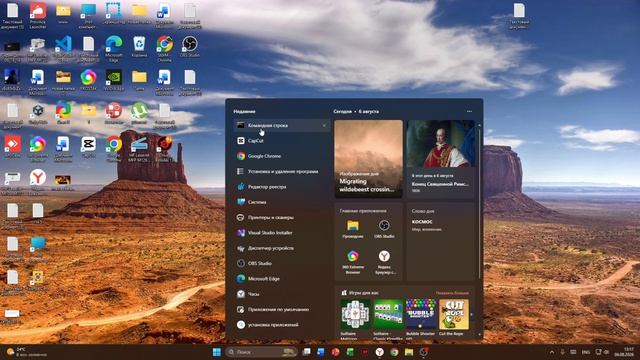Click the panel scrollbar's down arrow
Viewport: 640px width, 360px height.
(480, 335)
